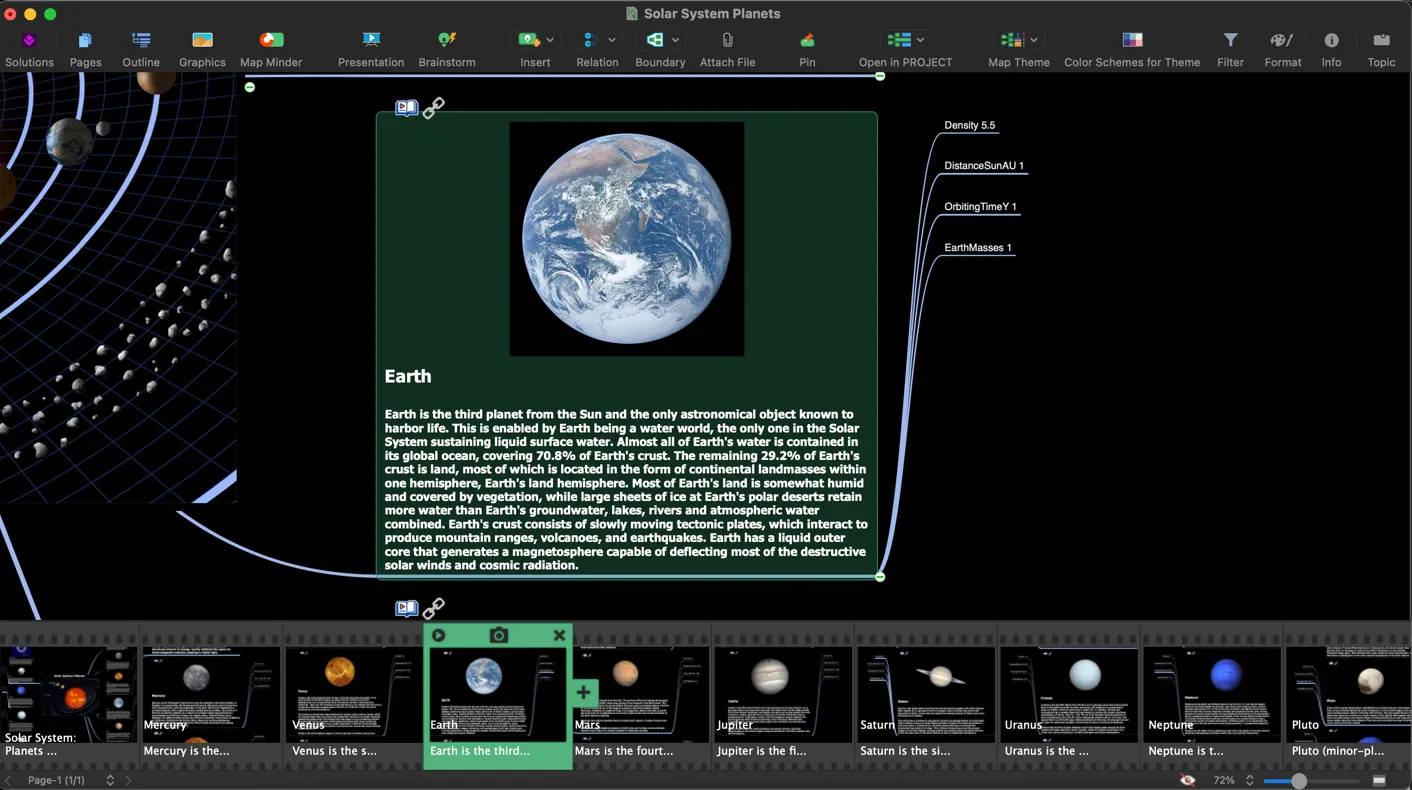Open Color Schemes for Theme
The image size is (1412, 790).
point(1132,45)
